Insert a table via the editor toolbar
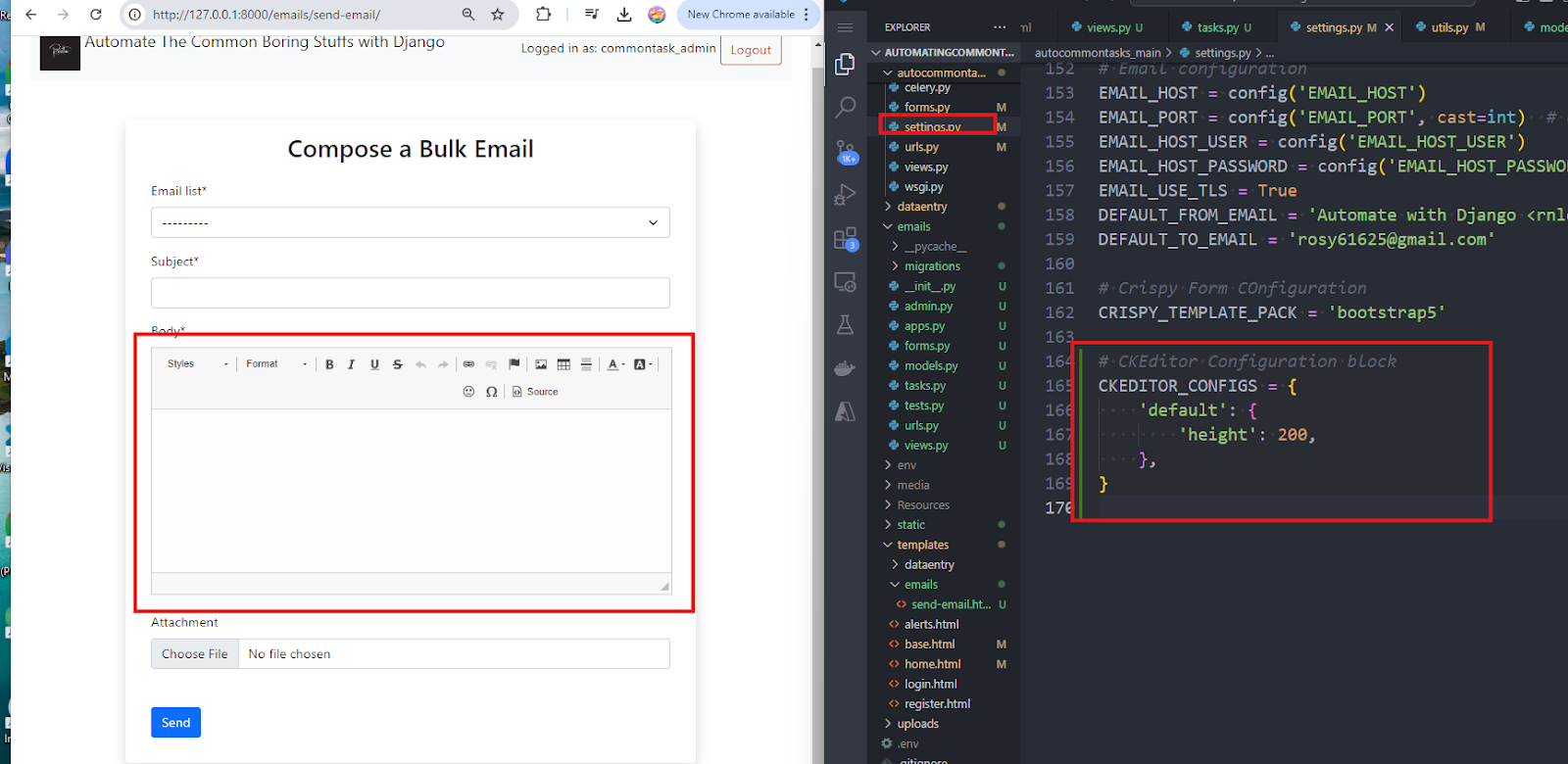This screenshot has width=1568, height=764. [563, 364]
